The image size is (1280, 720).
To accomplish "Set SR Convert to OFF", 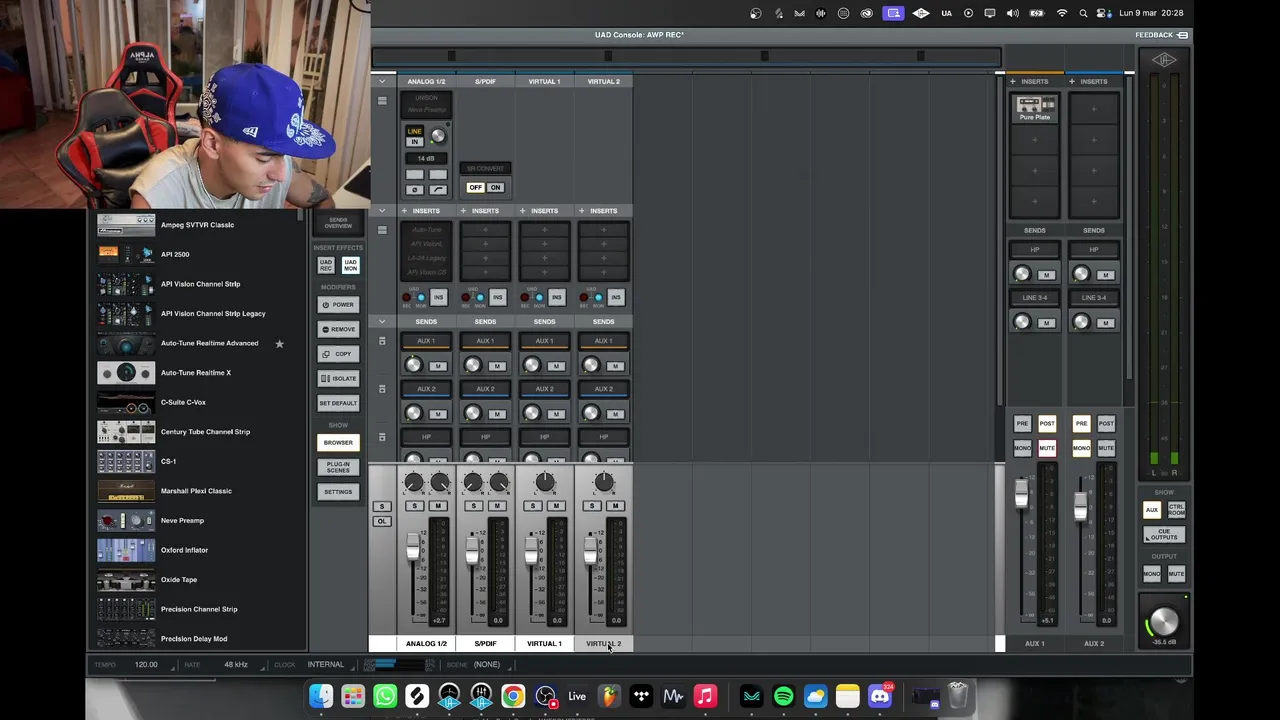I will (475, 187).
